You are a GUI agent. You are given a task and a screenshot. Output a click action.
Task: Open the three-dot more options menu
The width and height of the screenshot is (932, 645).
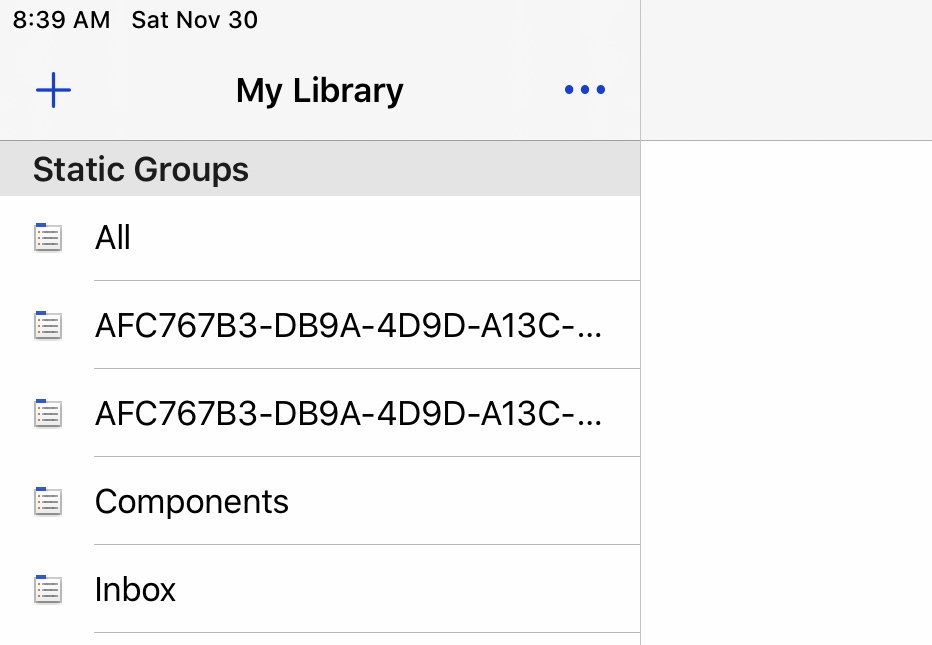pos(585,90)
